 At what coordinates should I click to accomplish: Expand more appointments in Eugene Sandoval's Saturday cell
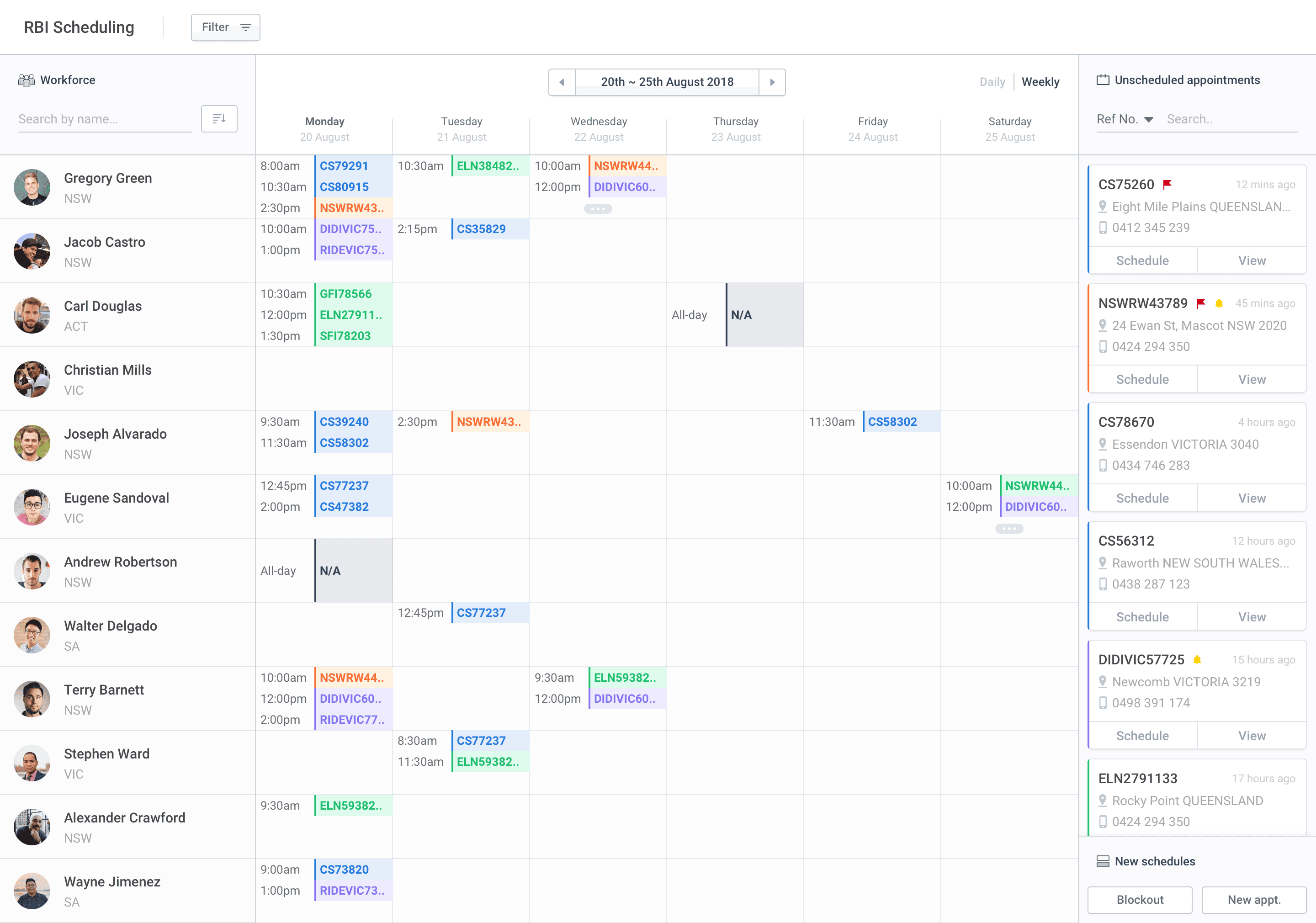pos(1009,528)
